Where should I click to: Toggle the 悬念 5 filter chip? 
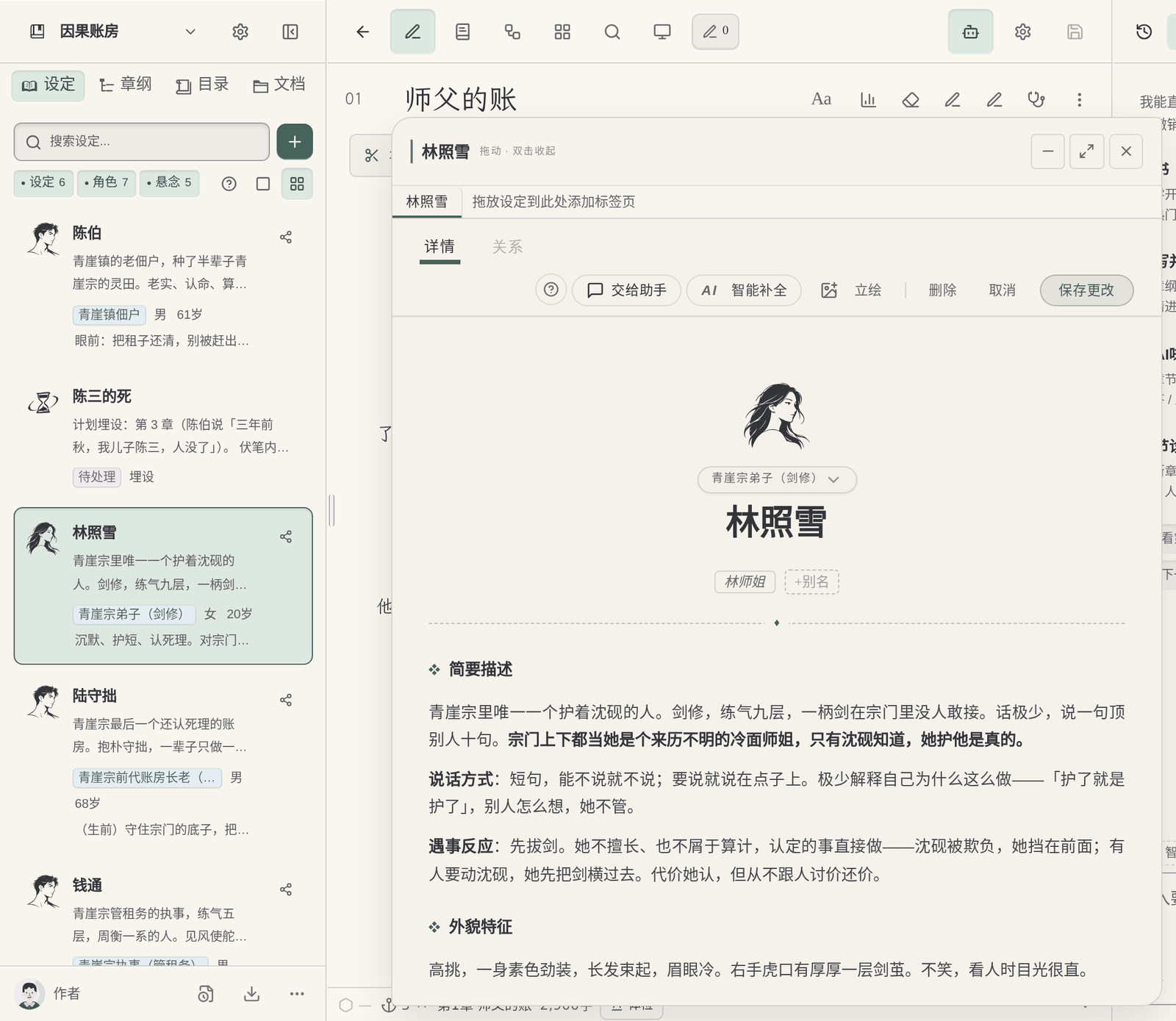[169, 182]
